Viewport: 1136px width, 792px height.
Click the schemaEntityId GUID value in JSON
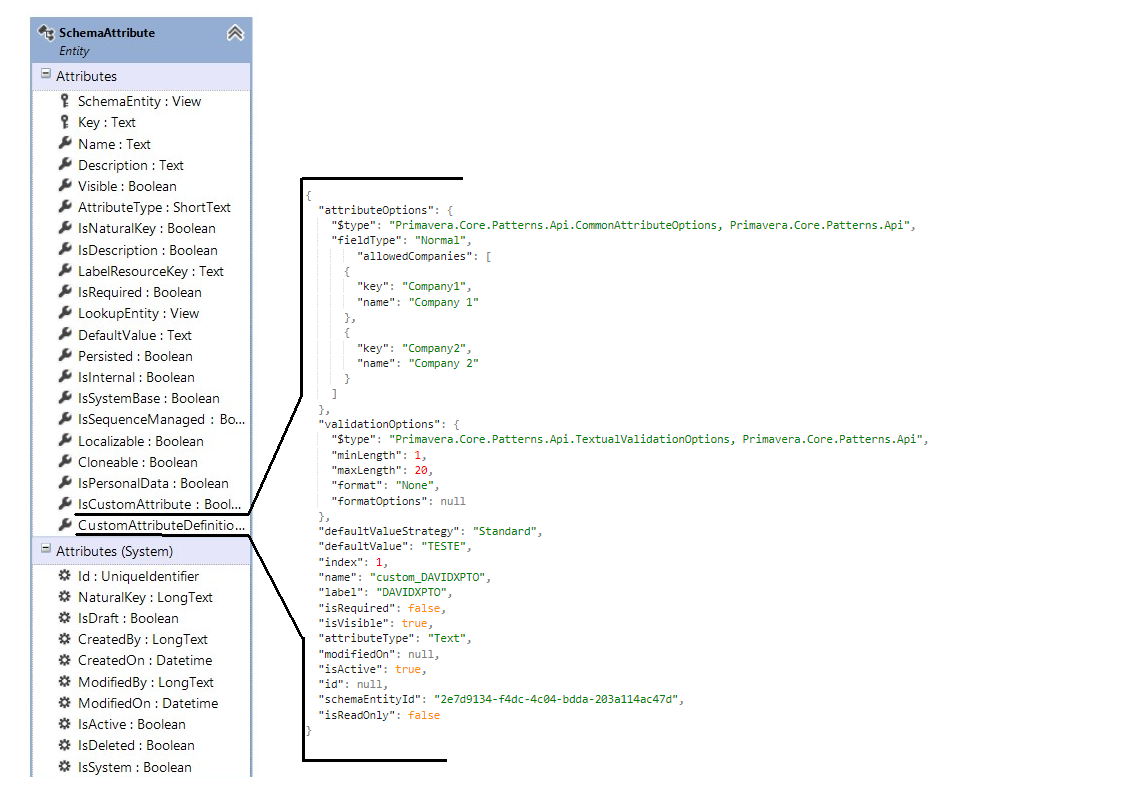pyautogui.click(x=556, y=699)
